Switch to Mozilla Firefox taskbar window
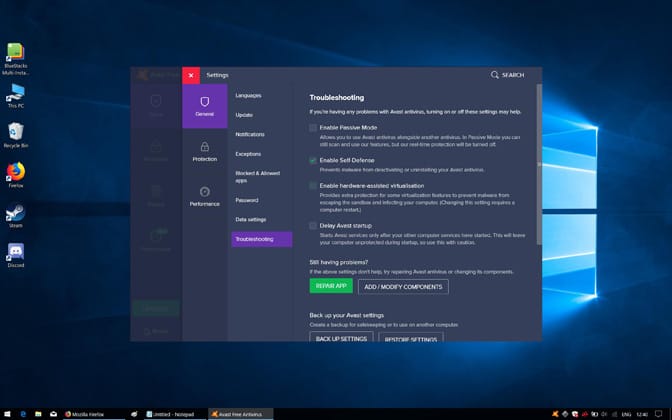672x420 pixels. pyautogui.click(x=93, y=414)
